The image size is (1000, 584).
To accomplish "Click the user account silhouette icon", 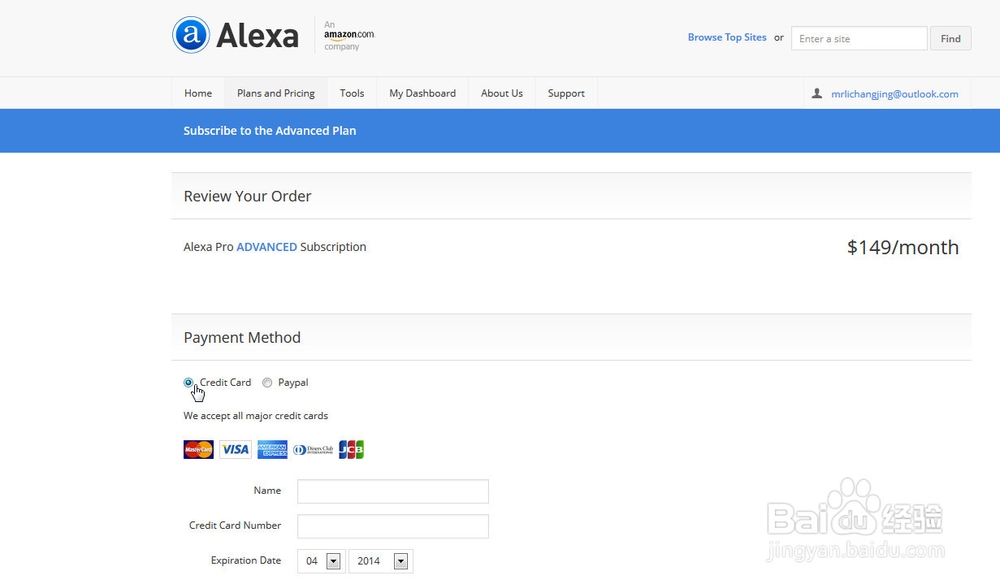I will tap(816, 94).
